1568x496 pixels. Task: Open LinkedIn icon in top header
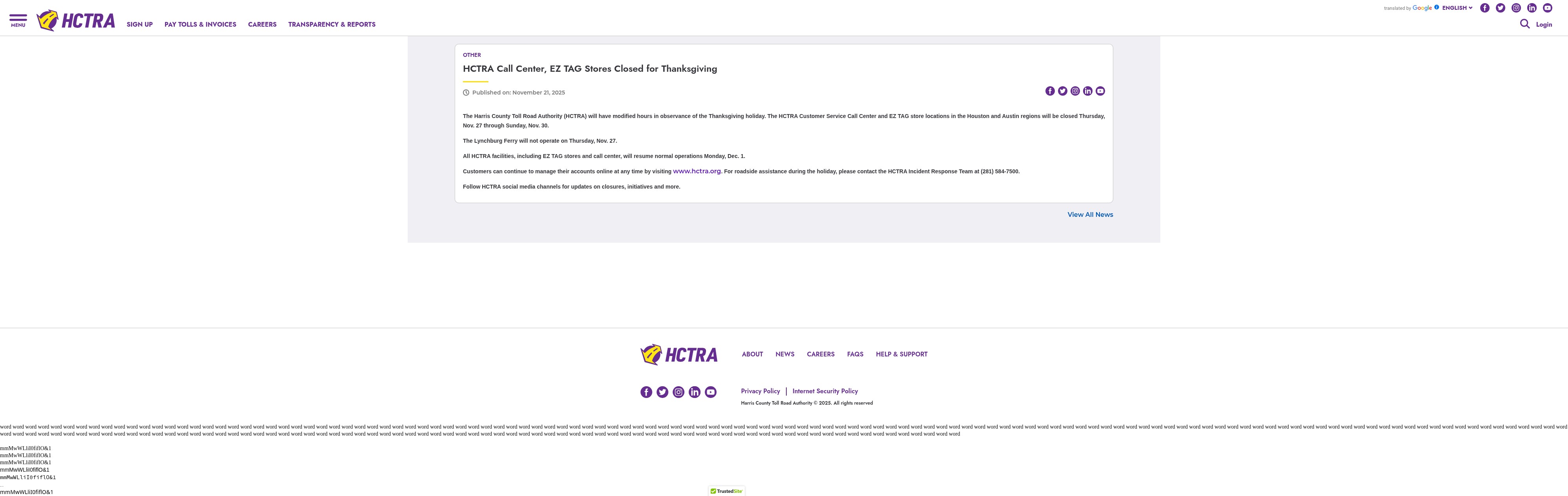pos(1532,8)
